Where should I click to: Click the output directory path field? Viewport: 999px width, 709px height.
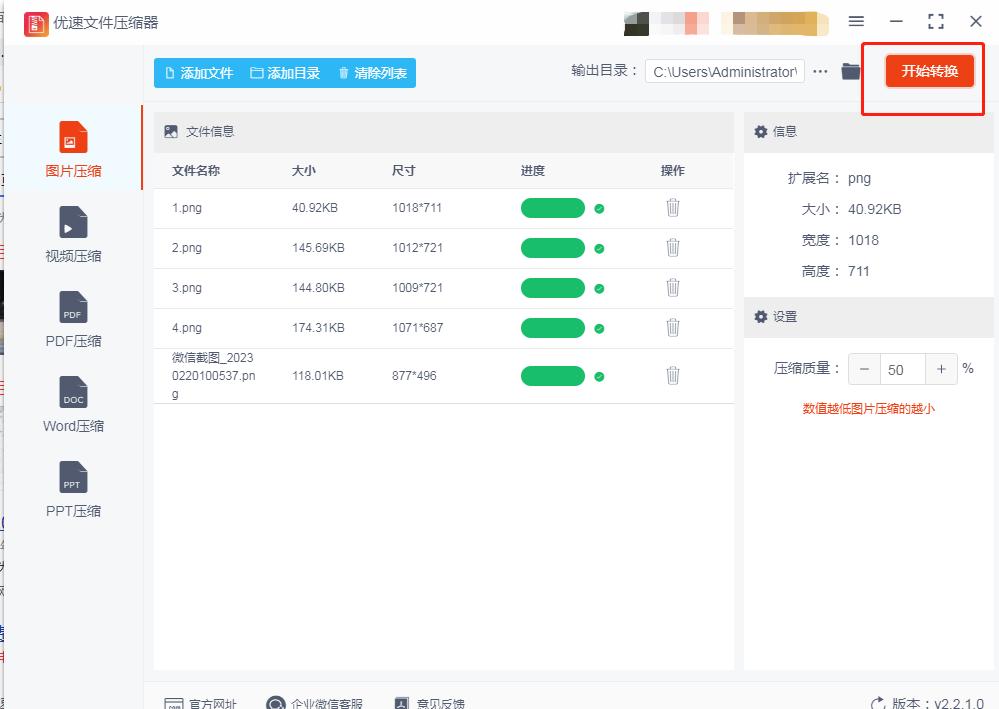724,71
